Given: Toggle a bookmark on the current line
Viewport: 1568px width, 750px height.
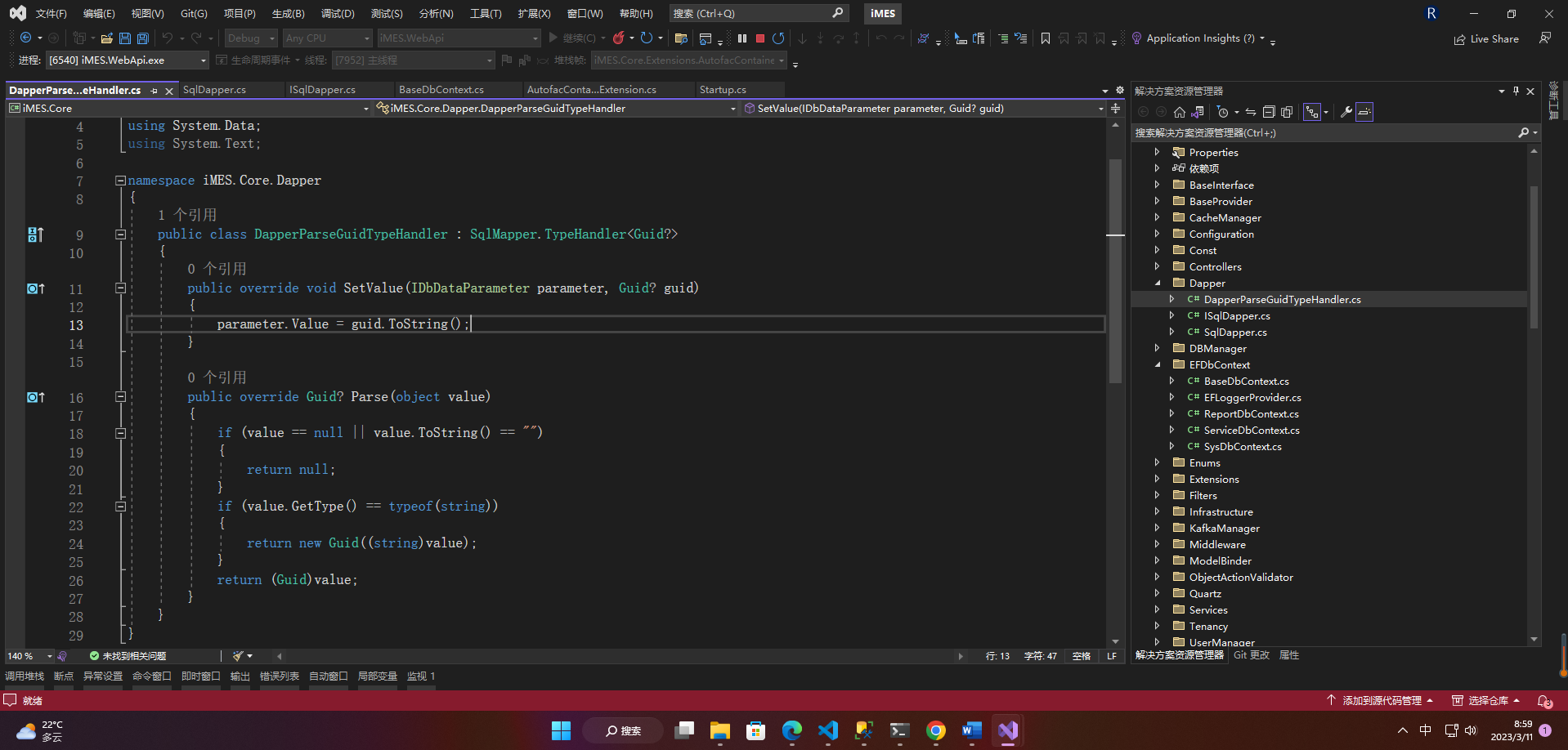Looking at the screenshot, I should pyautogui.click(x=1045, y=38).
